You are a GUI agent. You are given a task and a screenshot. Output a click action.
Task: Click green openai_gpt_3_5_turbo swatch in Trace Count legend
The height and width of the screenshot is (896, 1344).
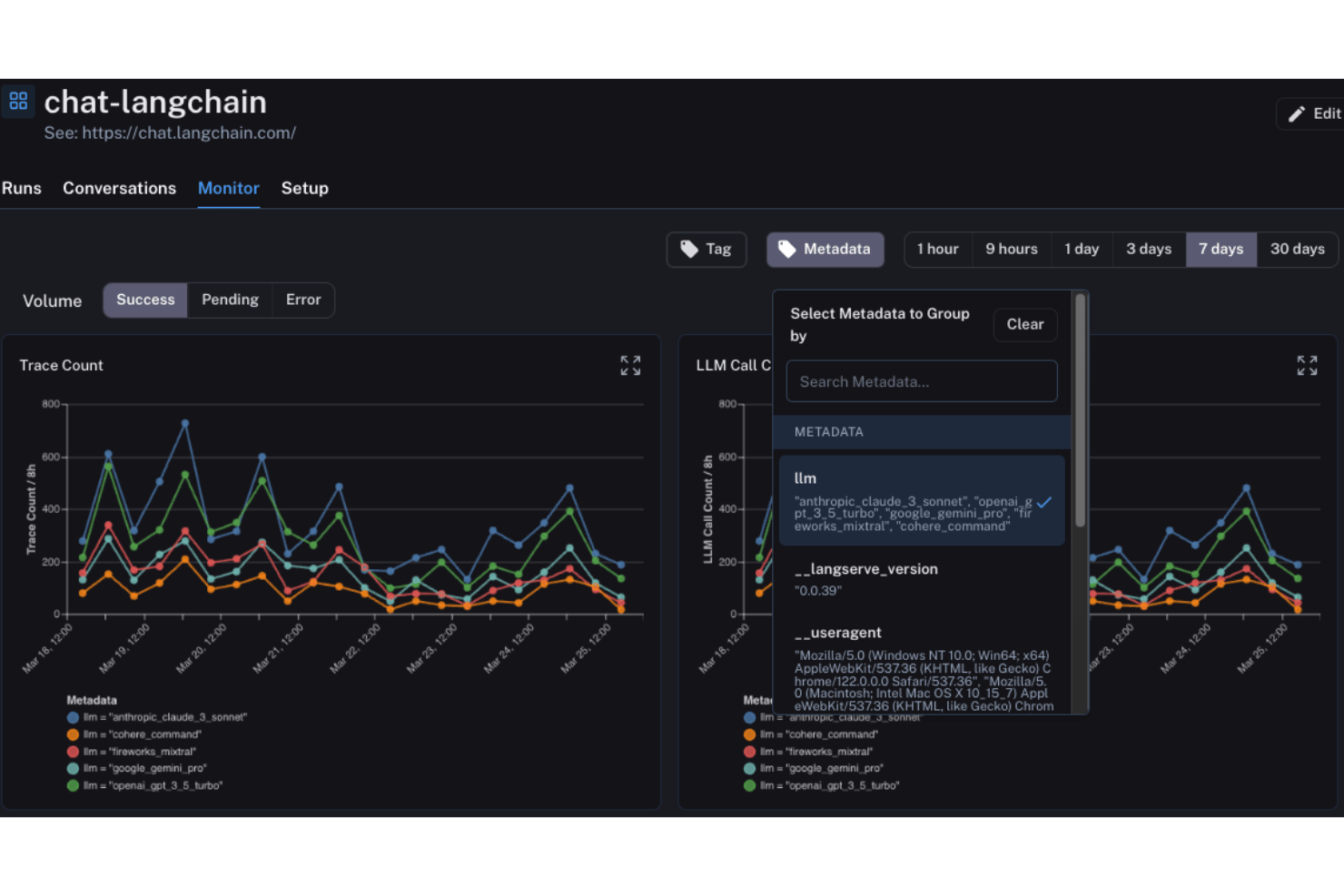click(x=73, y=785)
